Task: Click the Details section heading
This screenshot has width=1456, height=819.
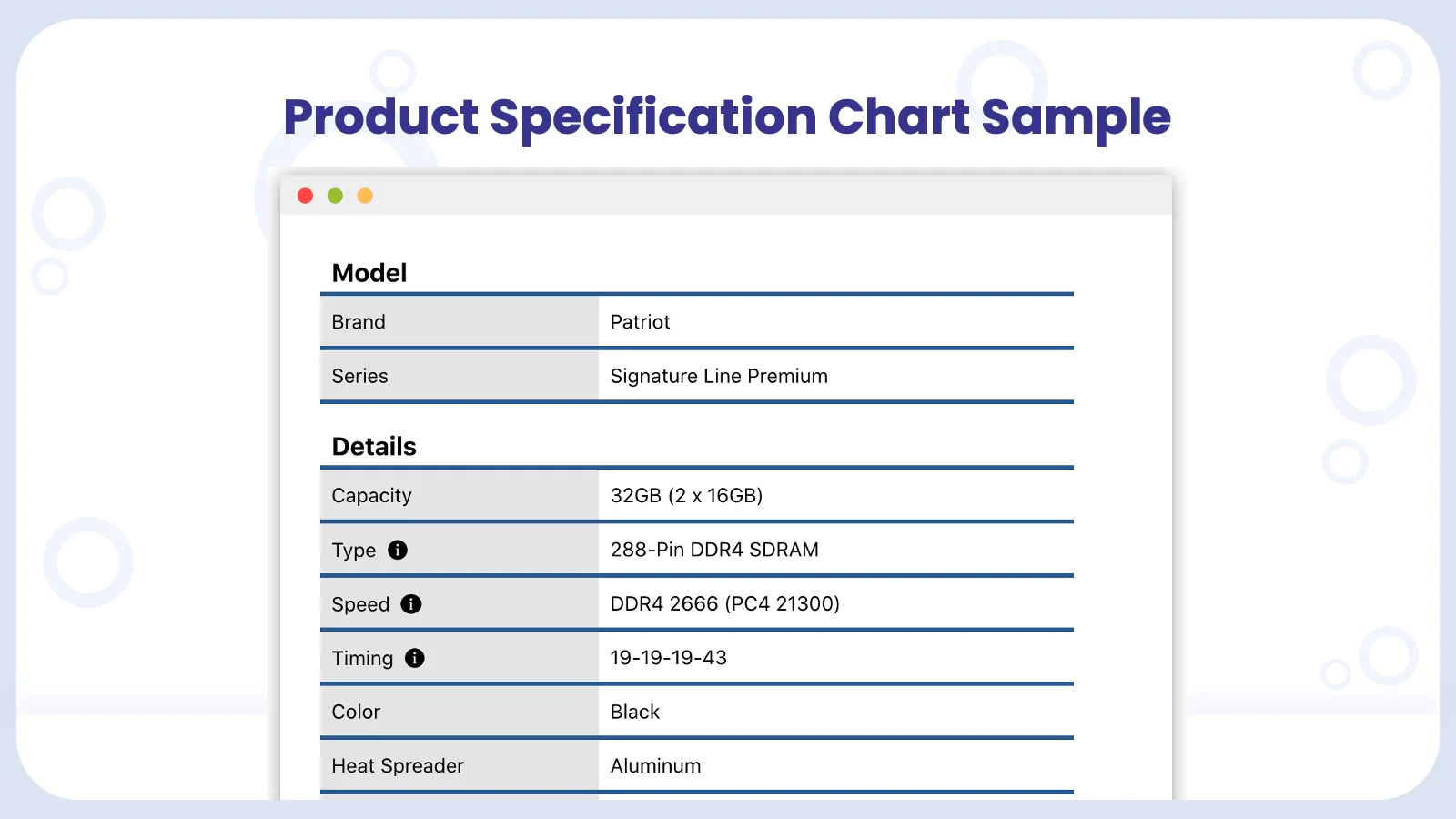Action: click(374, 447)
